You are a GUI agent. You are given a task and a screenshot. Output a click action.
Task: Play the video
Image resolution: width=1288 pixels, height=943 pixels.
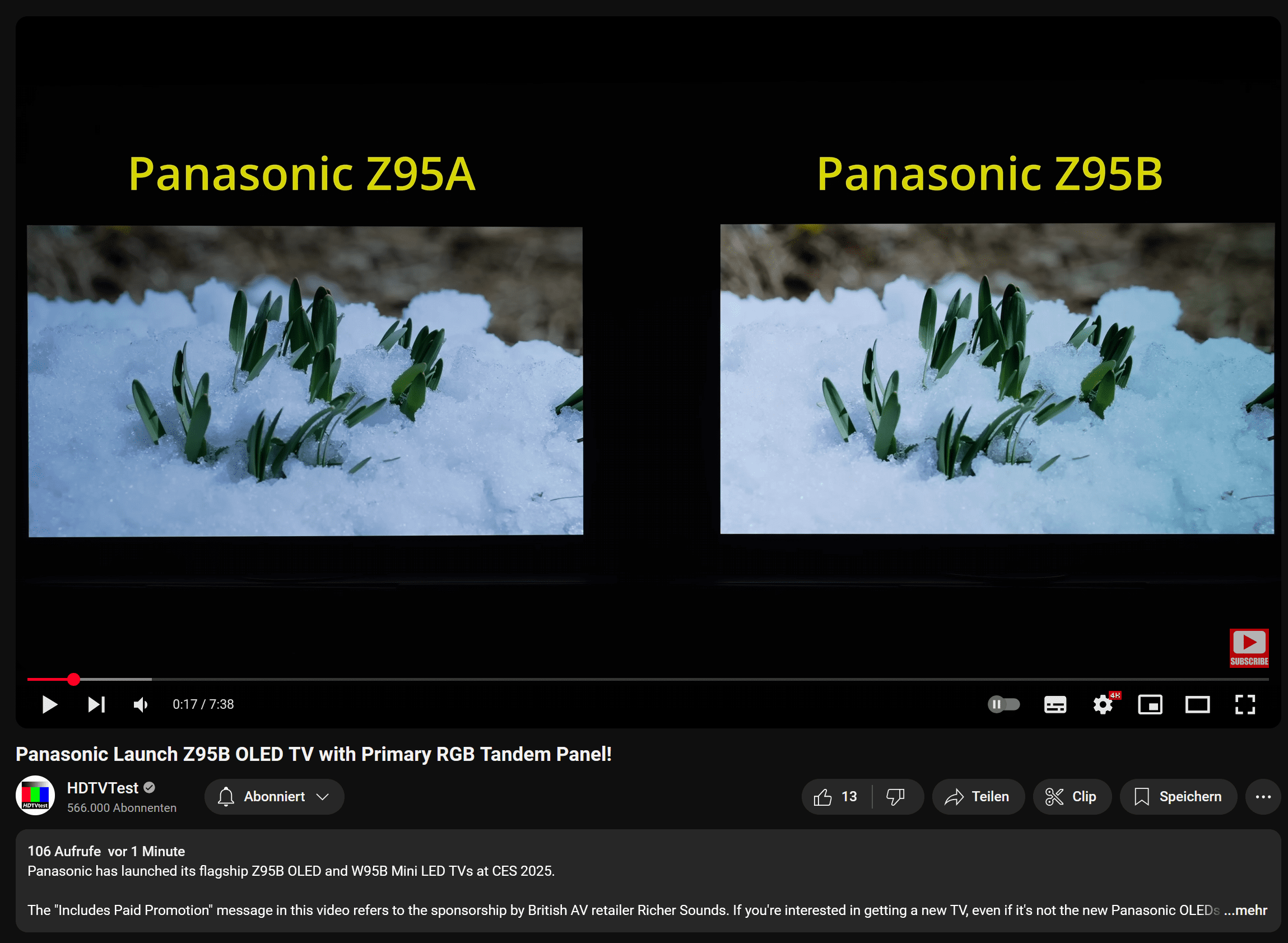tap(49, 704)
